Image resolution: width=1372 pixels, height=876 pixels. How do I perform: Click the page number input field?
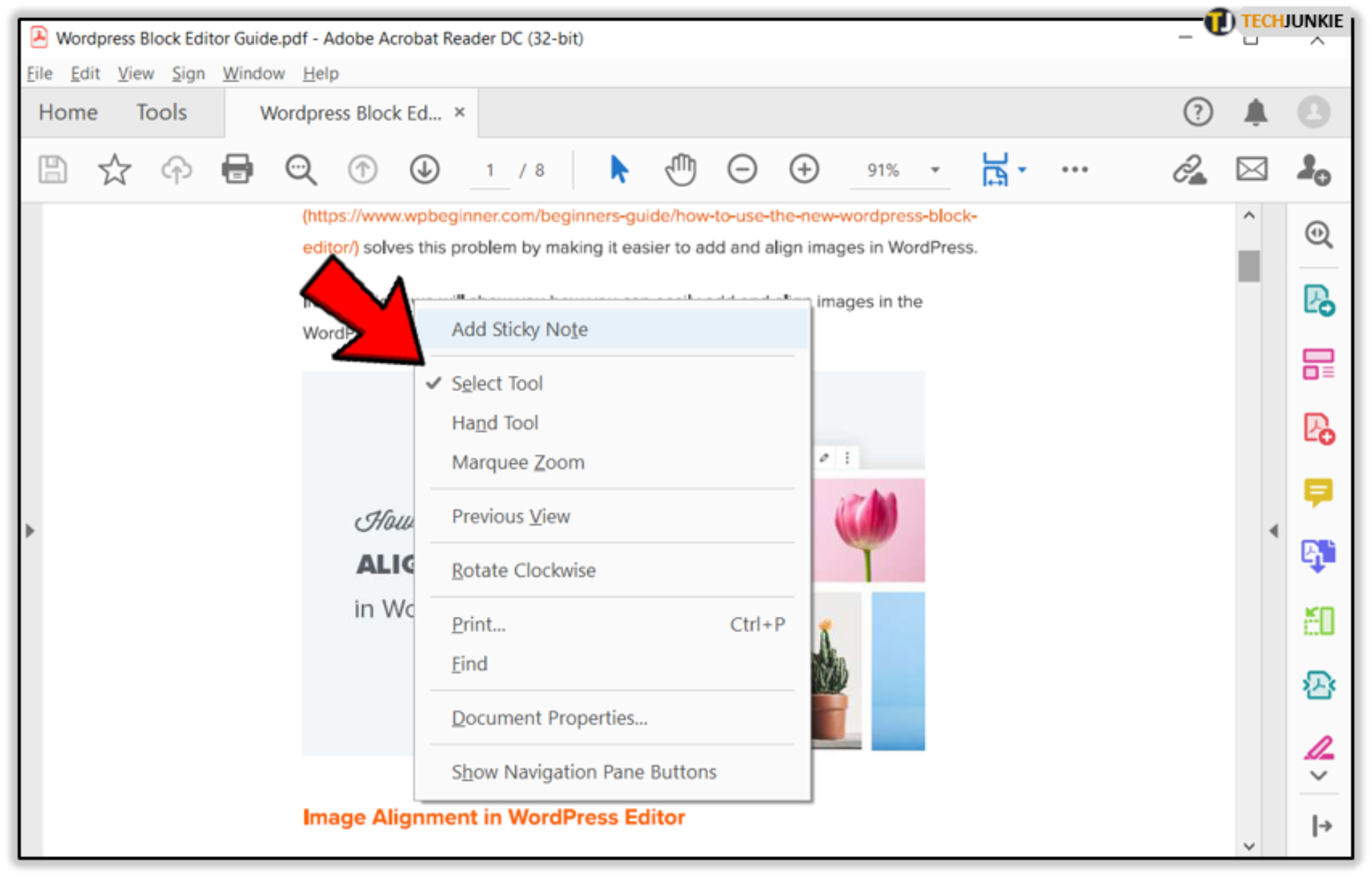[x=490, y=169]
